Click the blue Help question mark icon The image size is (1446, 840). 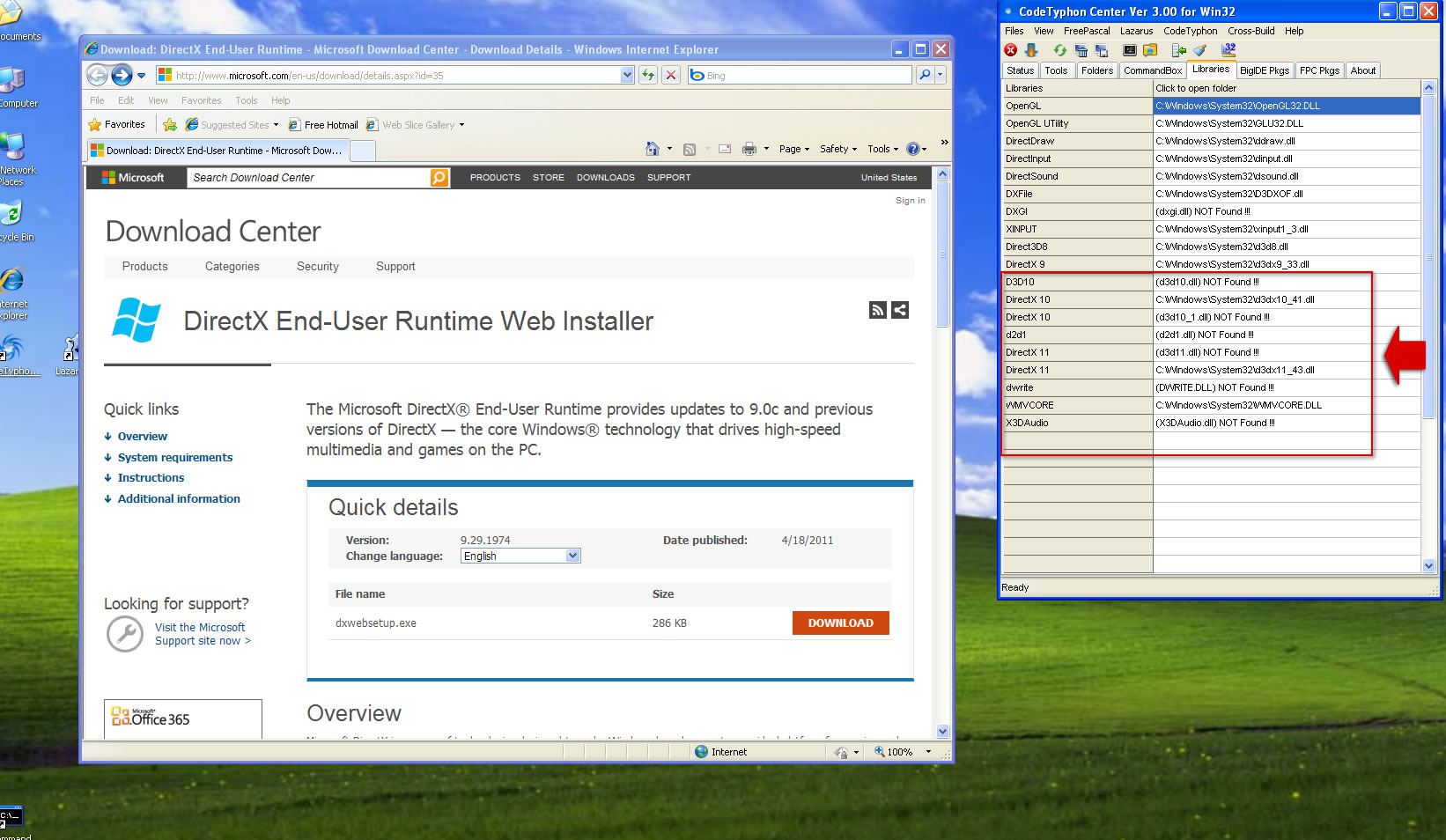click(x=913, y=149)
